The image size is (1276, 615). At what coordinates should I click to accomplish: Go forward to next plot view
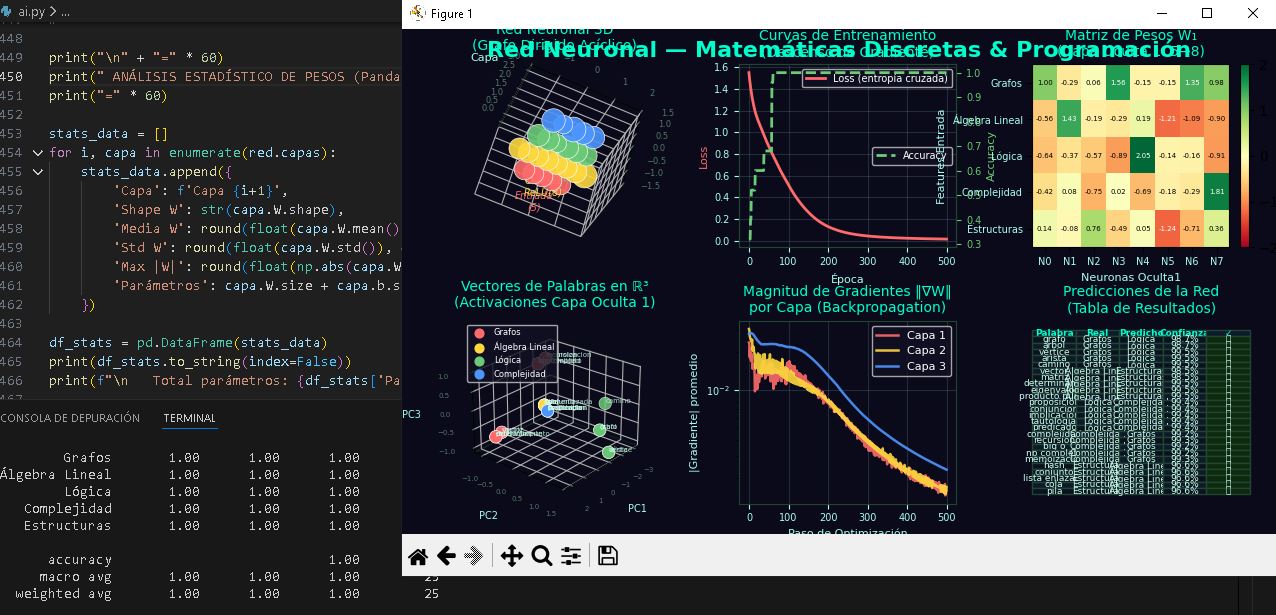[474, 557]
